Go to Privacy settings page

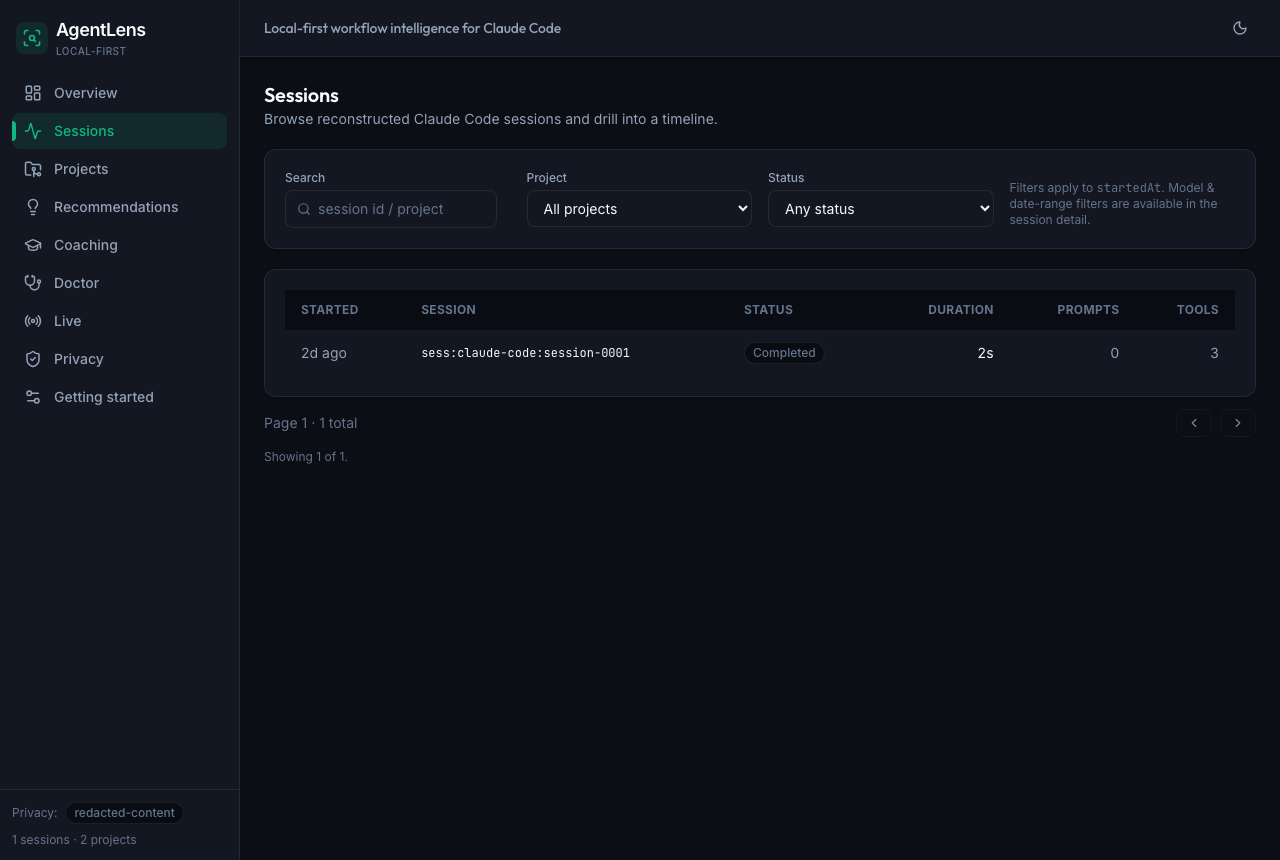120,359
